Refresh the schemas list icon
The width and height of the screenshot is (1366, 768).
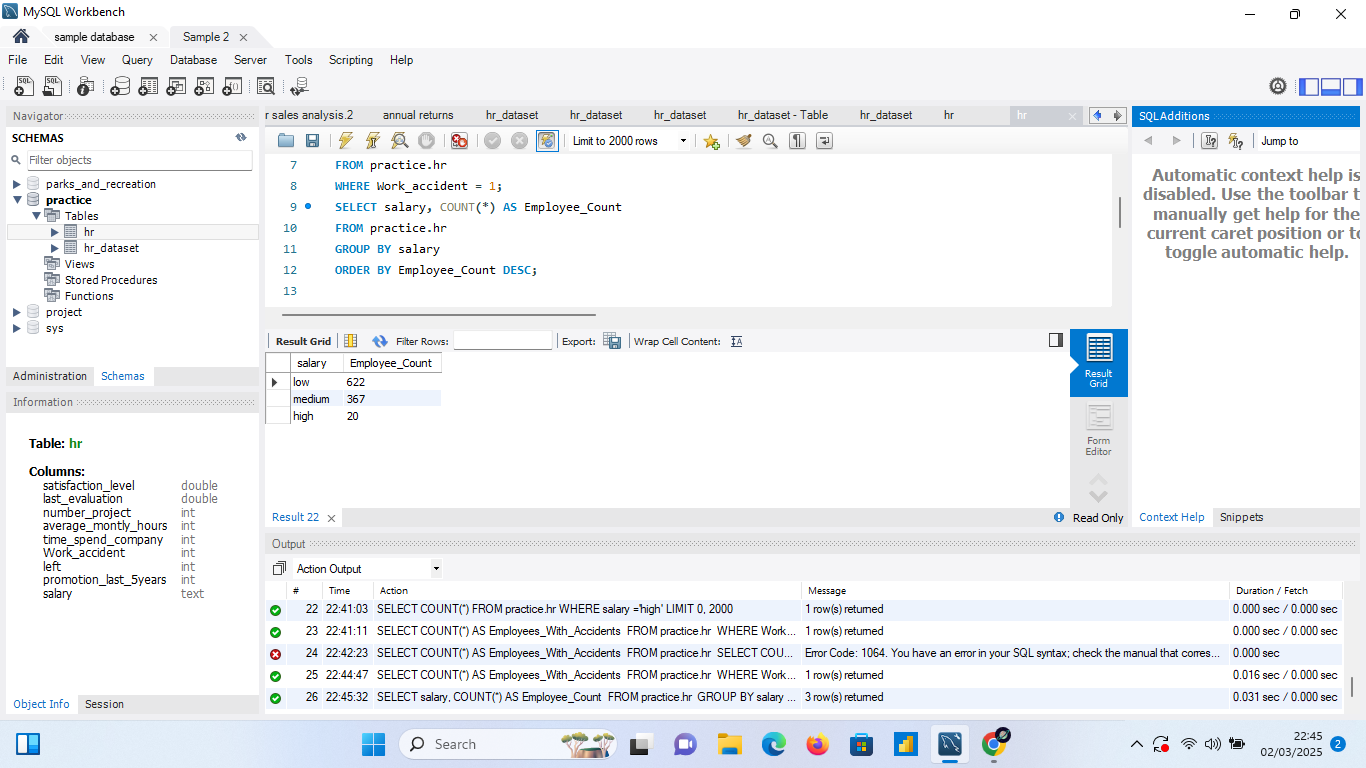point(241,138)
